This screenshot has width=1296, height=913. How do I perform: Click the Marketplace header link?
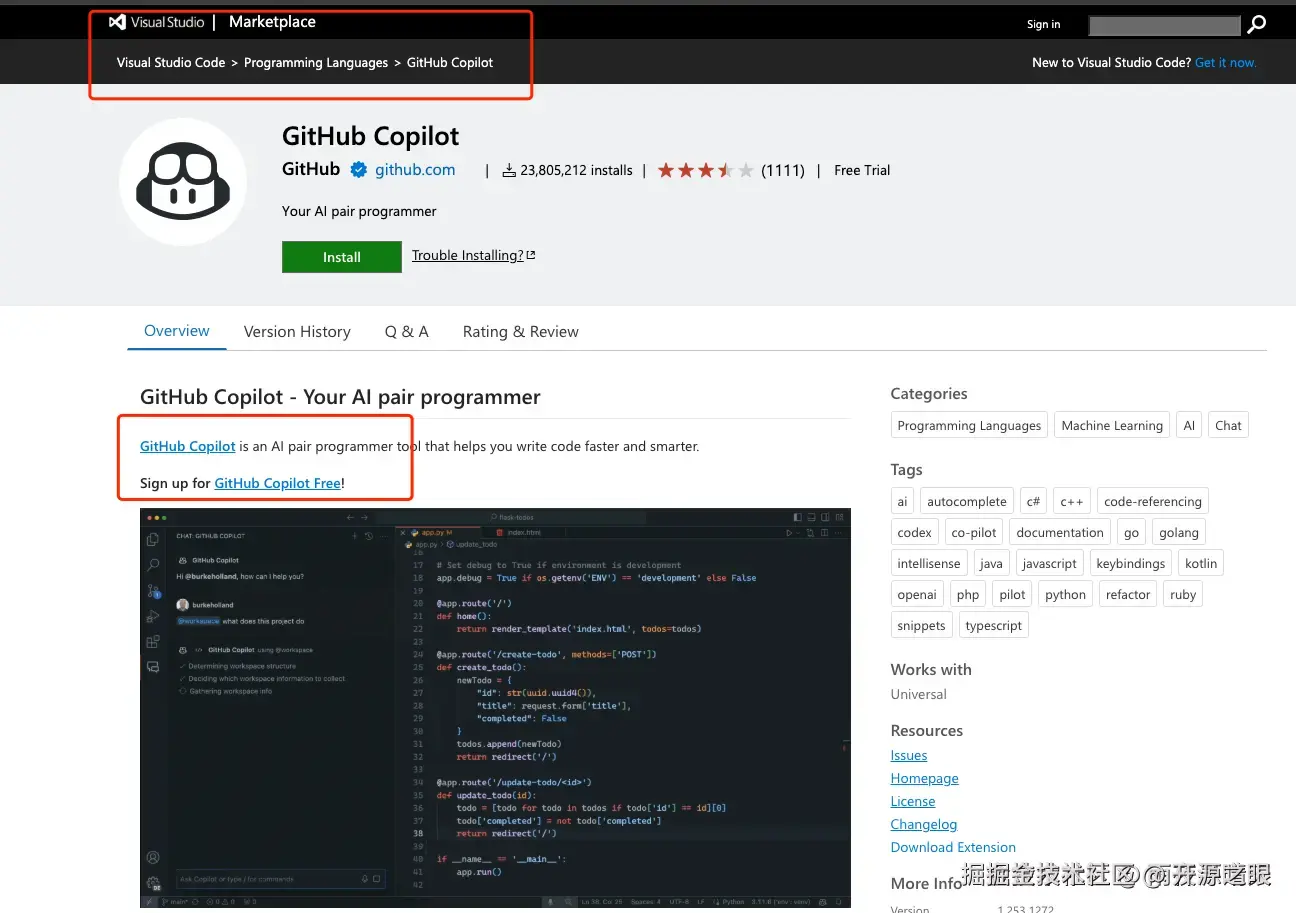272,22
